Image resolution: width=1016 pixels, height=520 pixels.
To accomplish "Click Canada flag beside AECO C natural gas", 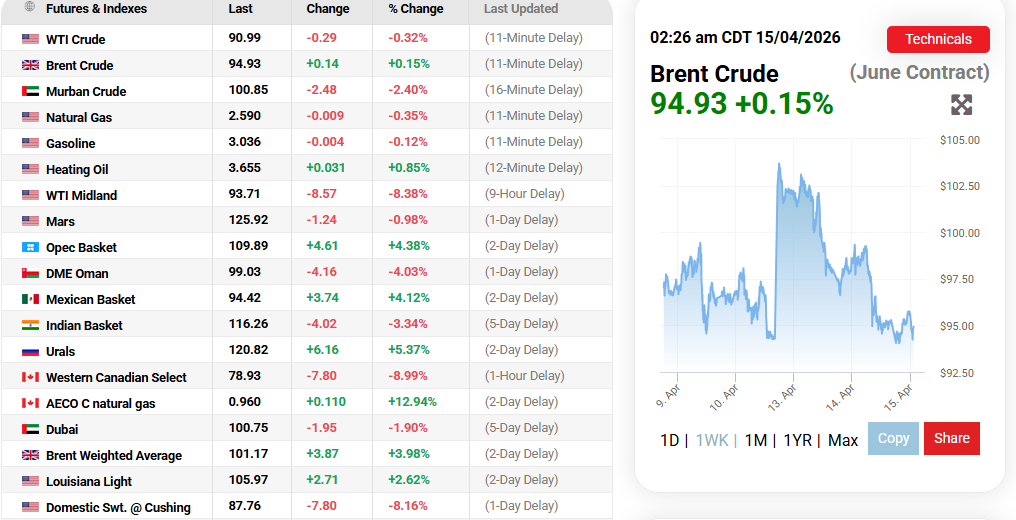I will [30, 403].
